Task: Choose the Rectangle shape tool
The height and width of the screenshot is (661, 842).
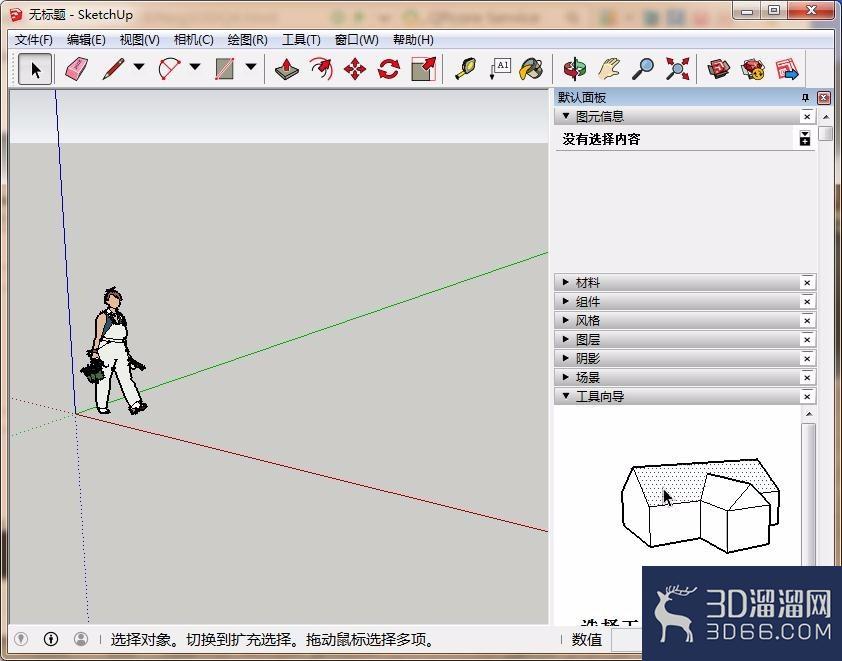Action: coord(224,69)
